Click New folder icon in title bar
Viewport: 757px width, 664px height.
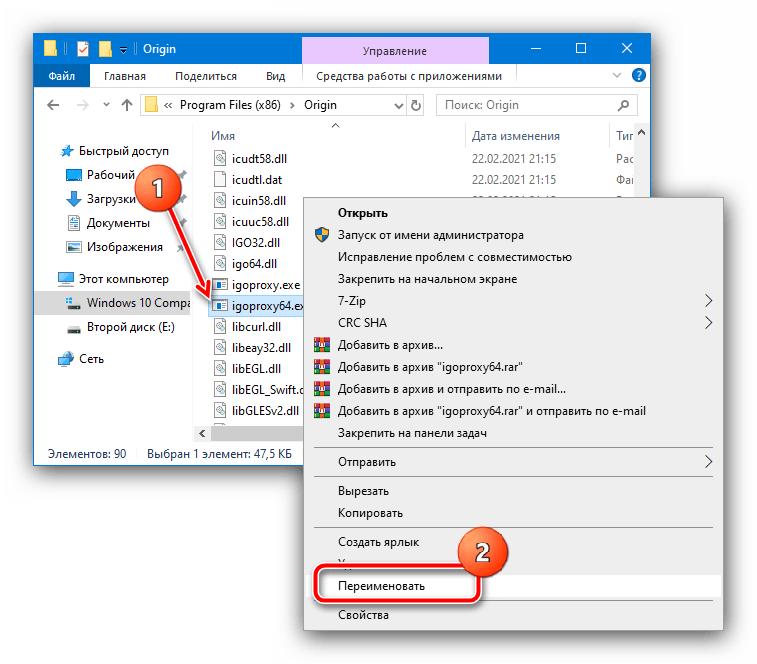105,49
